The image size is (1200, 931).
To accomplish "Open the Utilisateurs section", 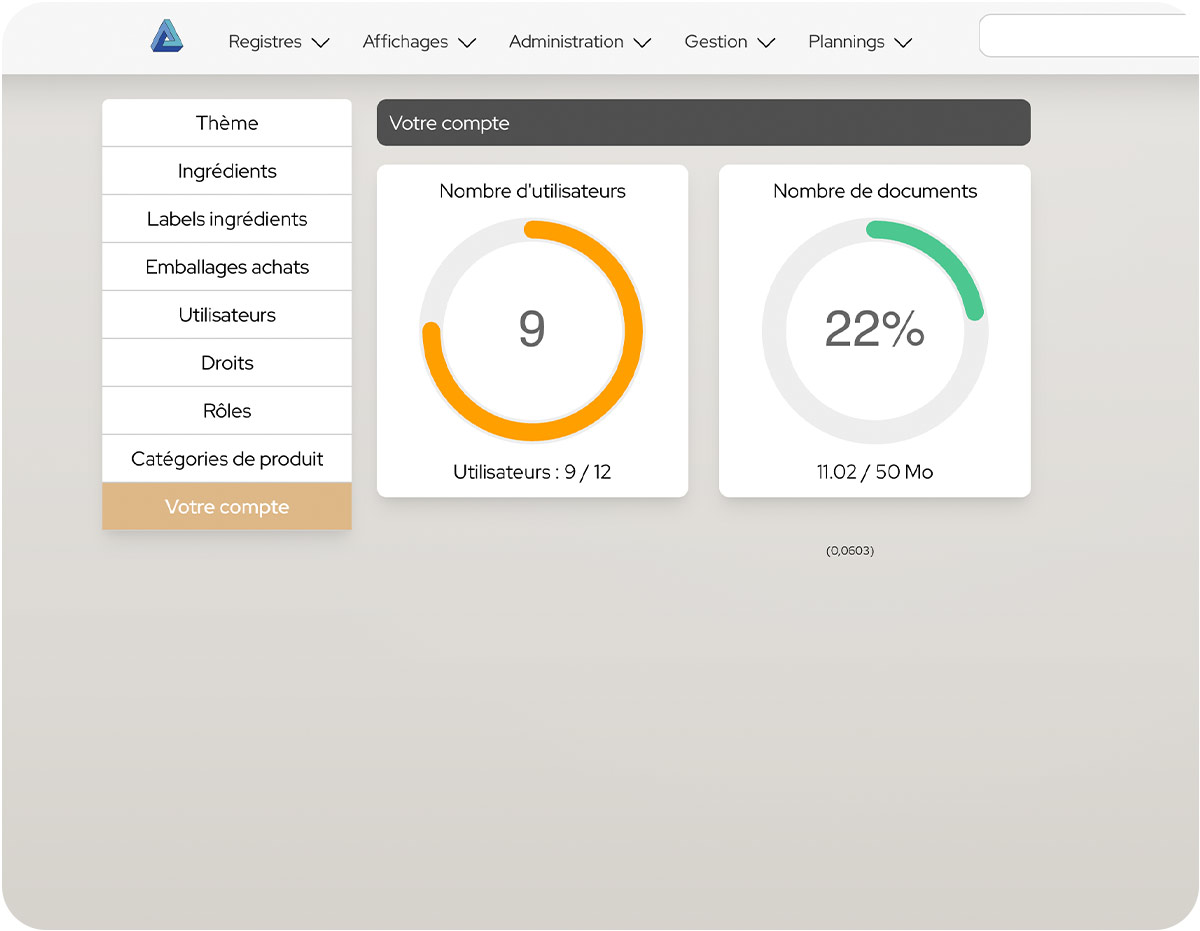I will pyautogui.click(x=227, y=315).
